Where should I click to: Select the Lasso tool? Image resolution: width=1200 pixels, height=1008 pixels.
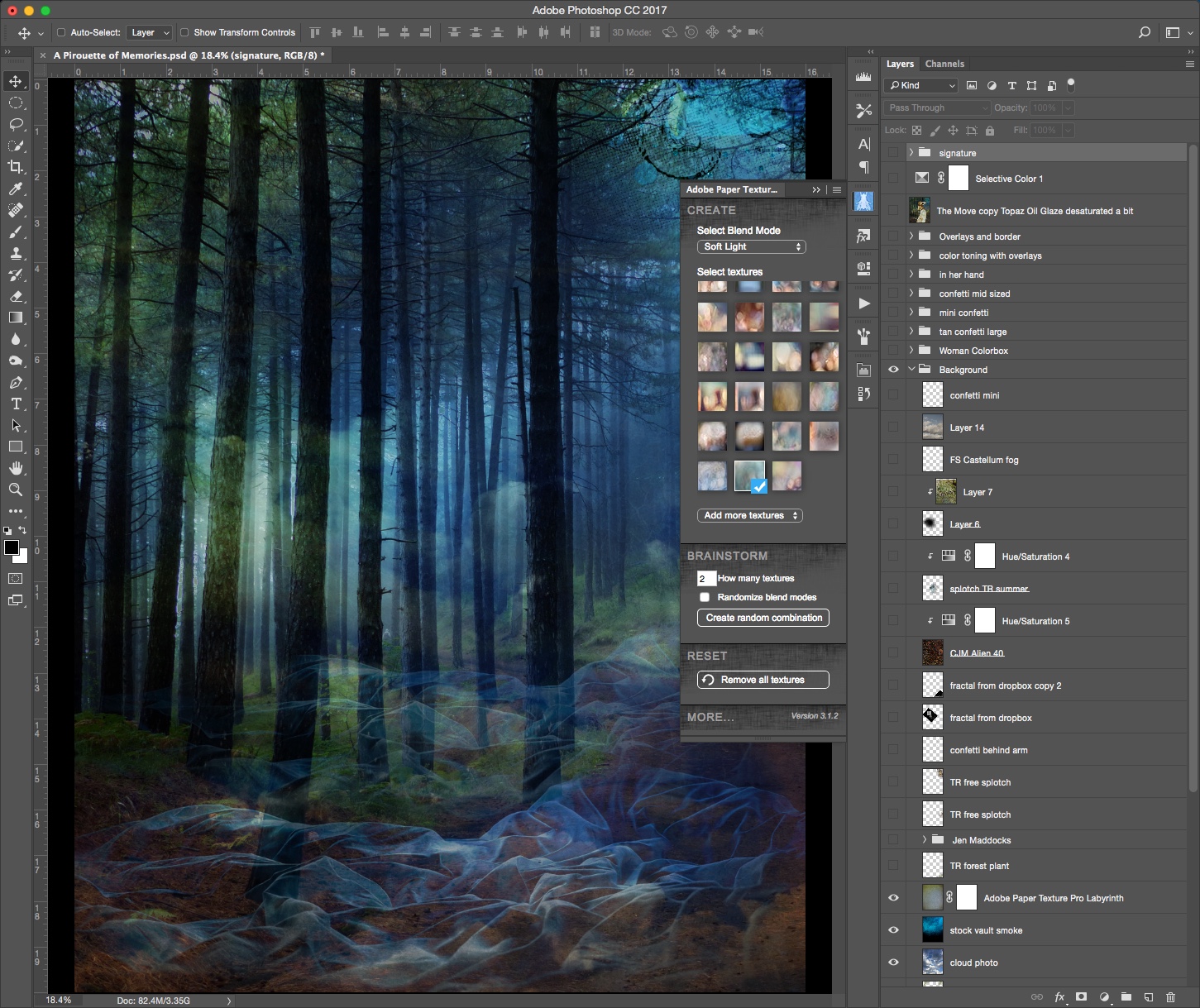[x=16, y=124]
